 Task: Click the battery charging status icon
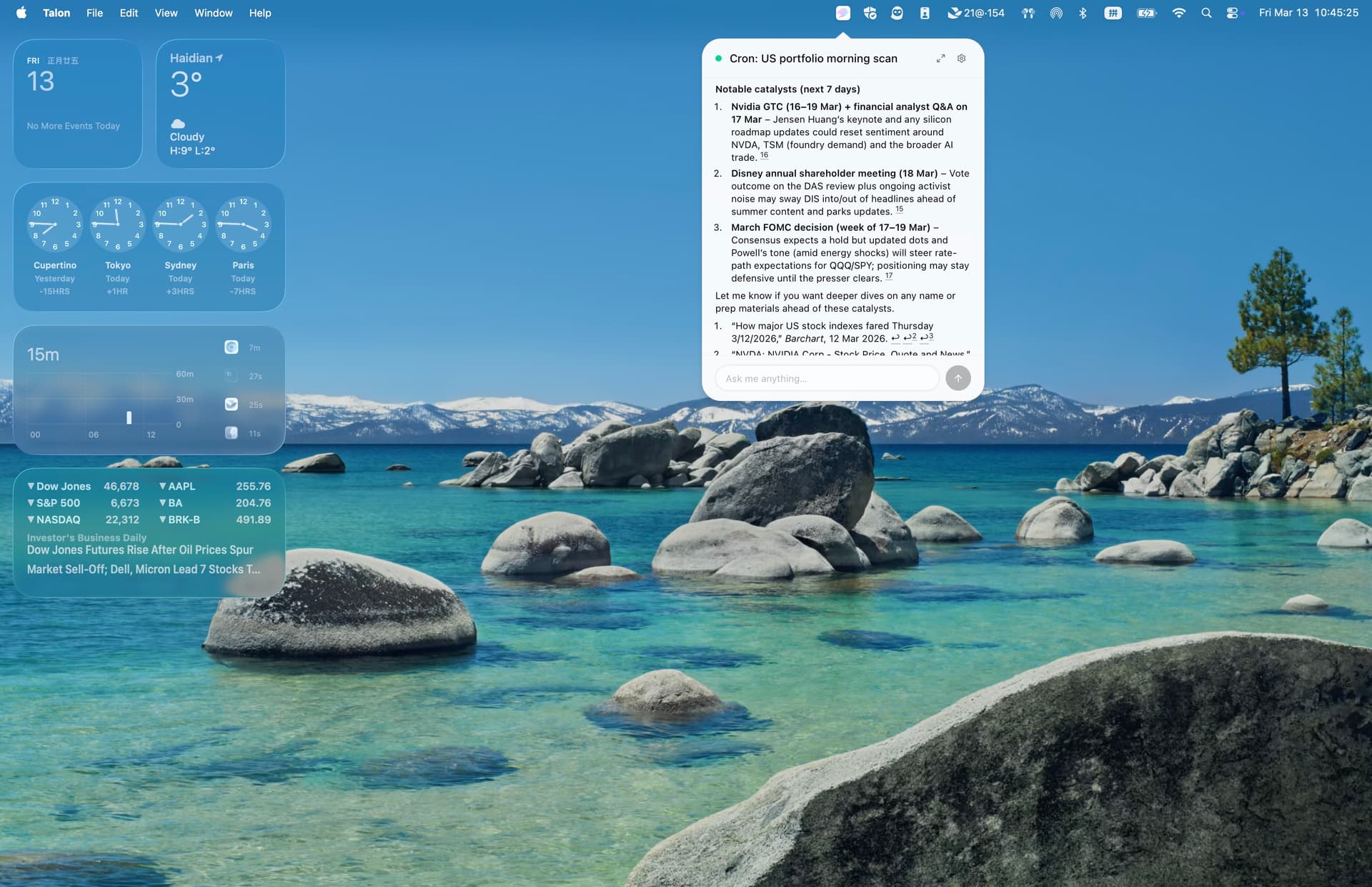(1146, 13)
